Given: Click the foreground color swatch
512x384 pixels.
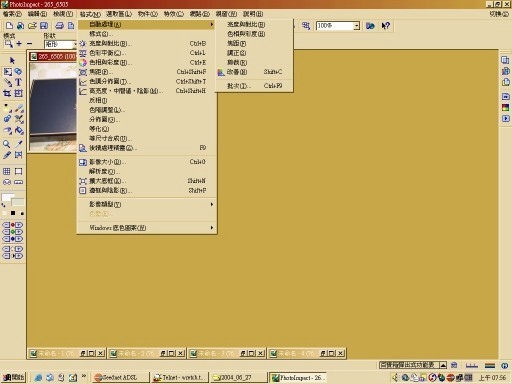Looking at the screenshot, I should coord(8,197).
